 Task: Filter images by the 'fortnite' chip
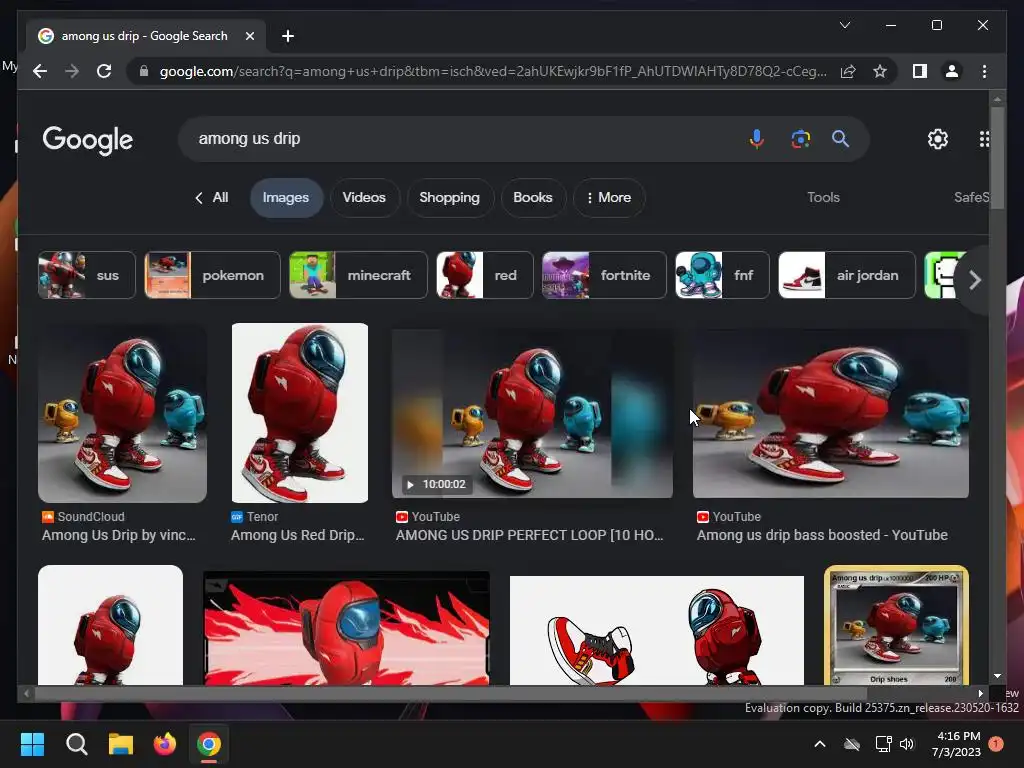(x=604, y=275)
